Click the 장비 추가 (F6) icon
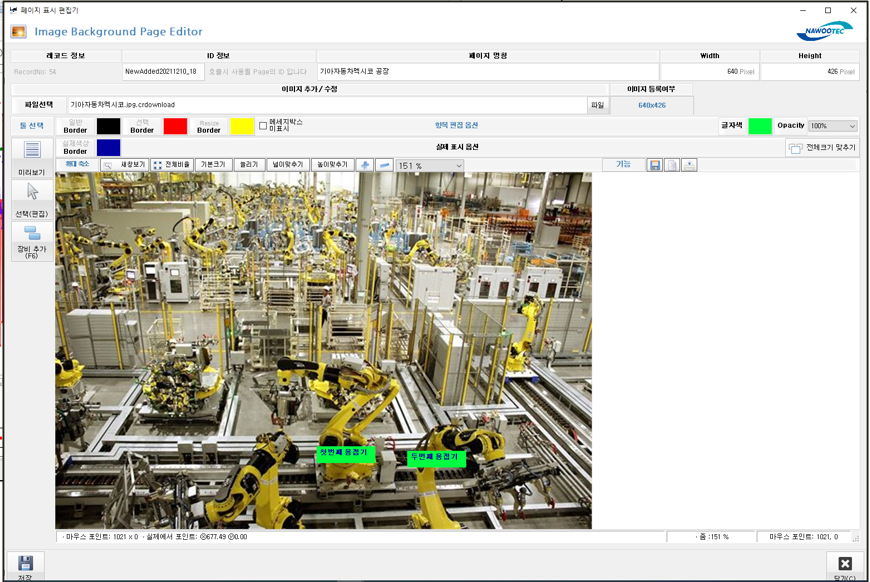Image resolution: width=870 pixels, height=582 pixels. point(32,233)
